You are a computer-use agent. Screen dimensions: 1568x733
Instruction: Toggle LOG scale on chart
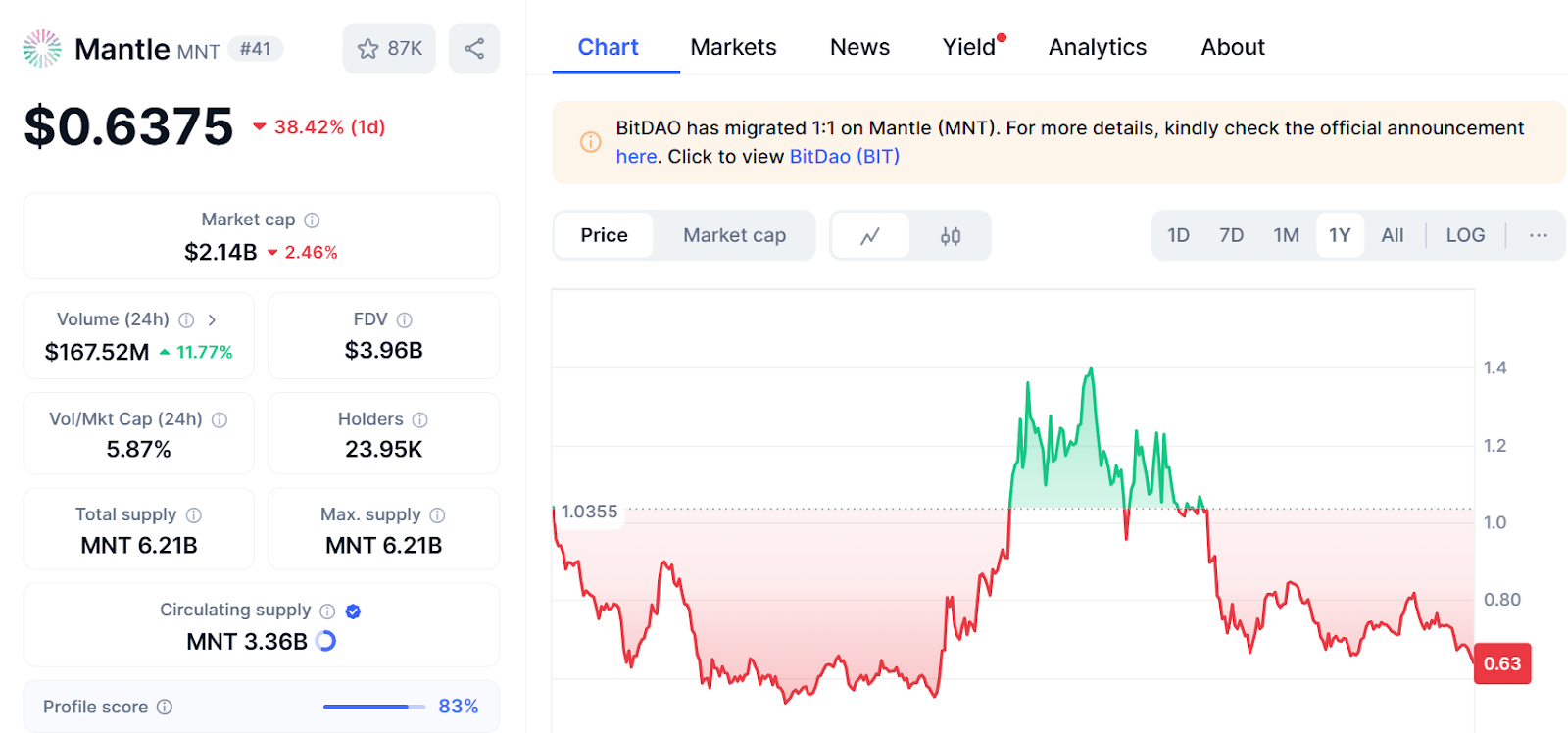1465,235
